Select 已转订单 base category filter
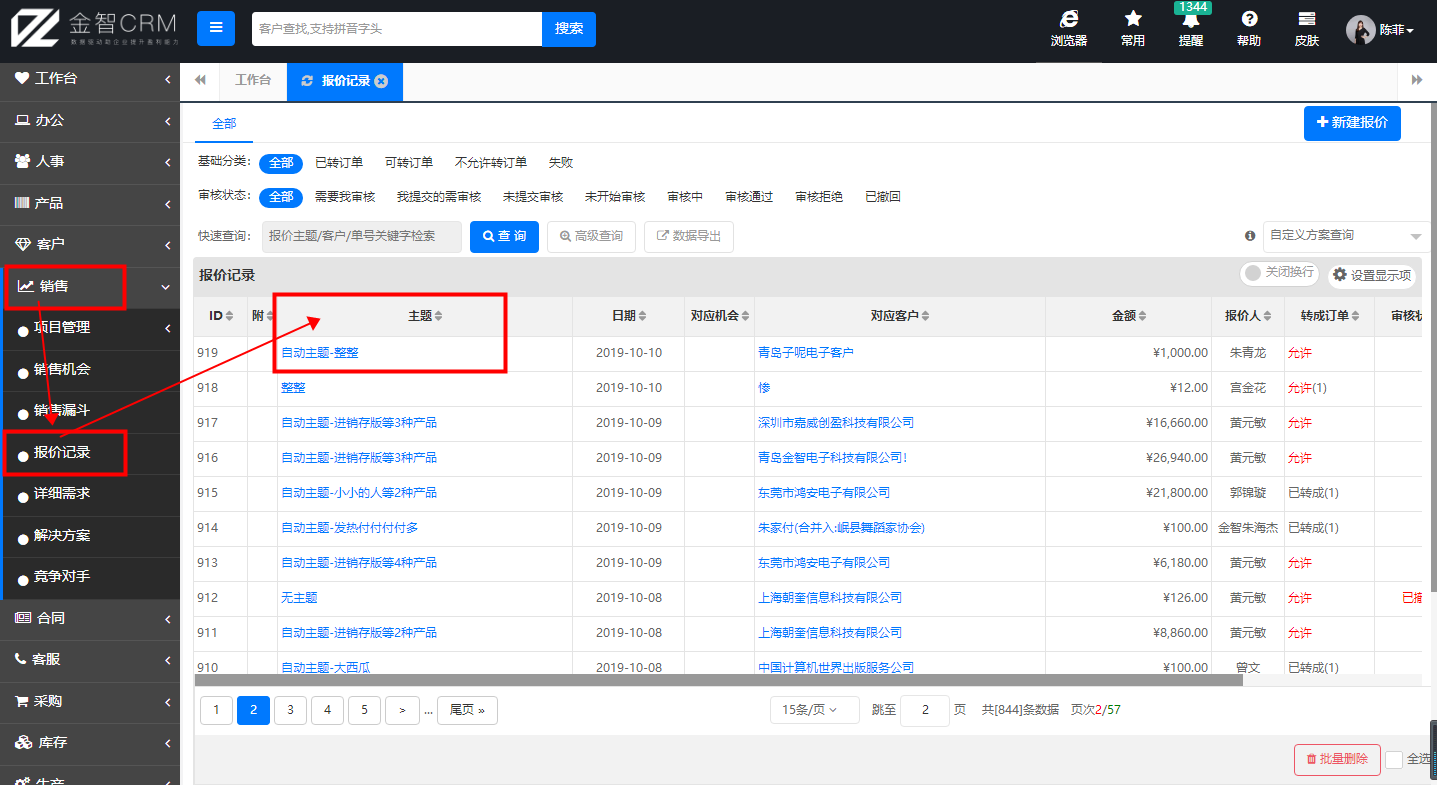The width and height of the screenshot is (1437, 785). click(x=339, y=163)
